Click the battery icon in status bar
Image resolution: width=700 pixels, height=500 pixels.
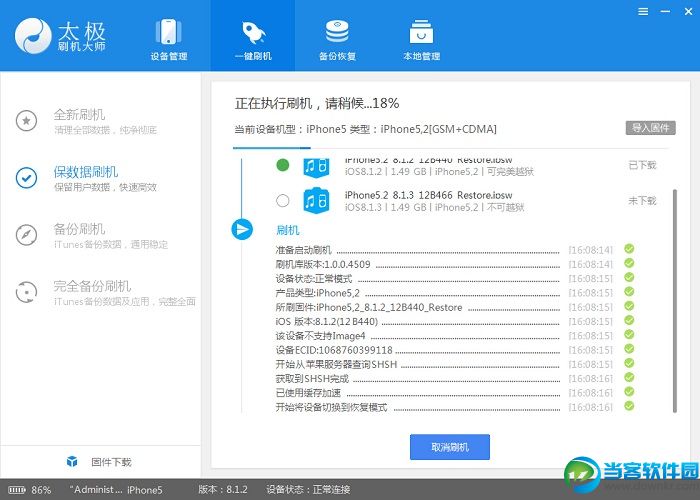[17, 490]
